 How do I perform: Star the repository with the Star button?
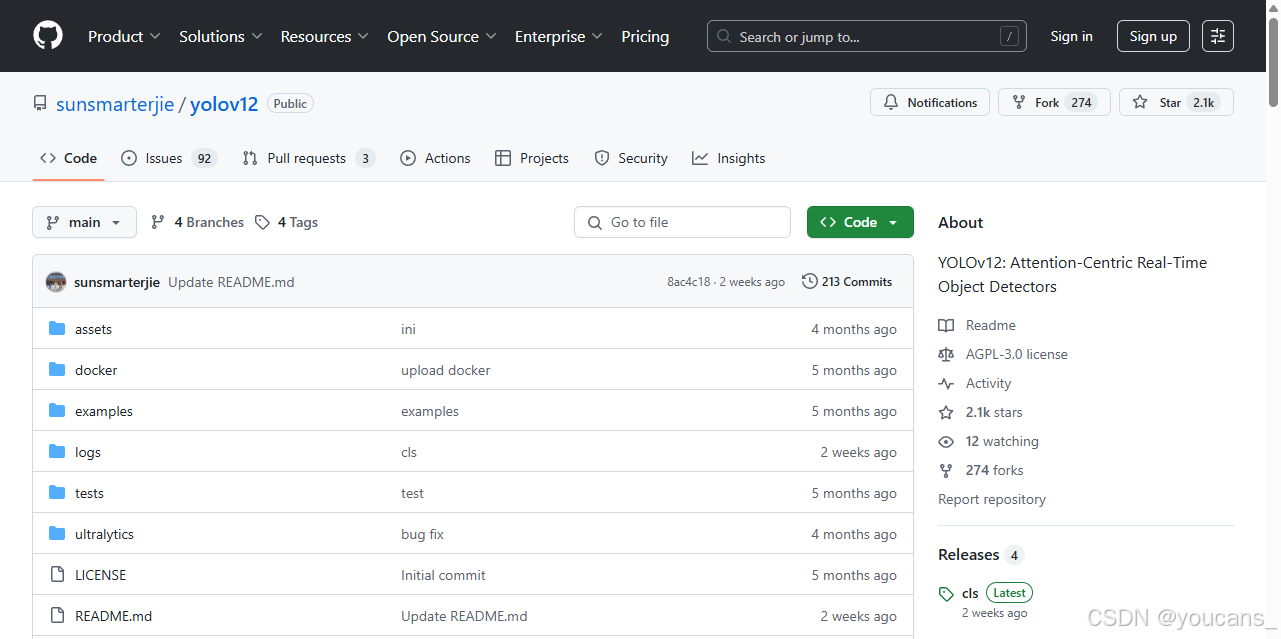1176,102
